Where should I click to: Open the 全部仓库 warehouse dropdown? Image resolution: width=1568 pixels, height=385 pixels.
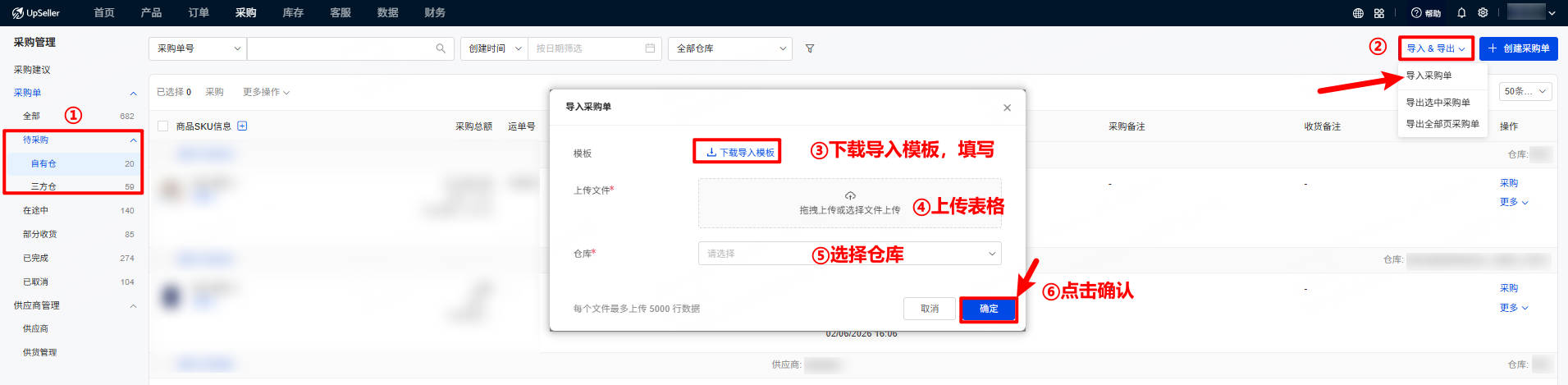coord(730,48)
